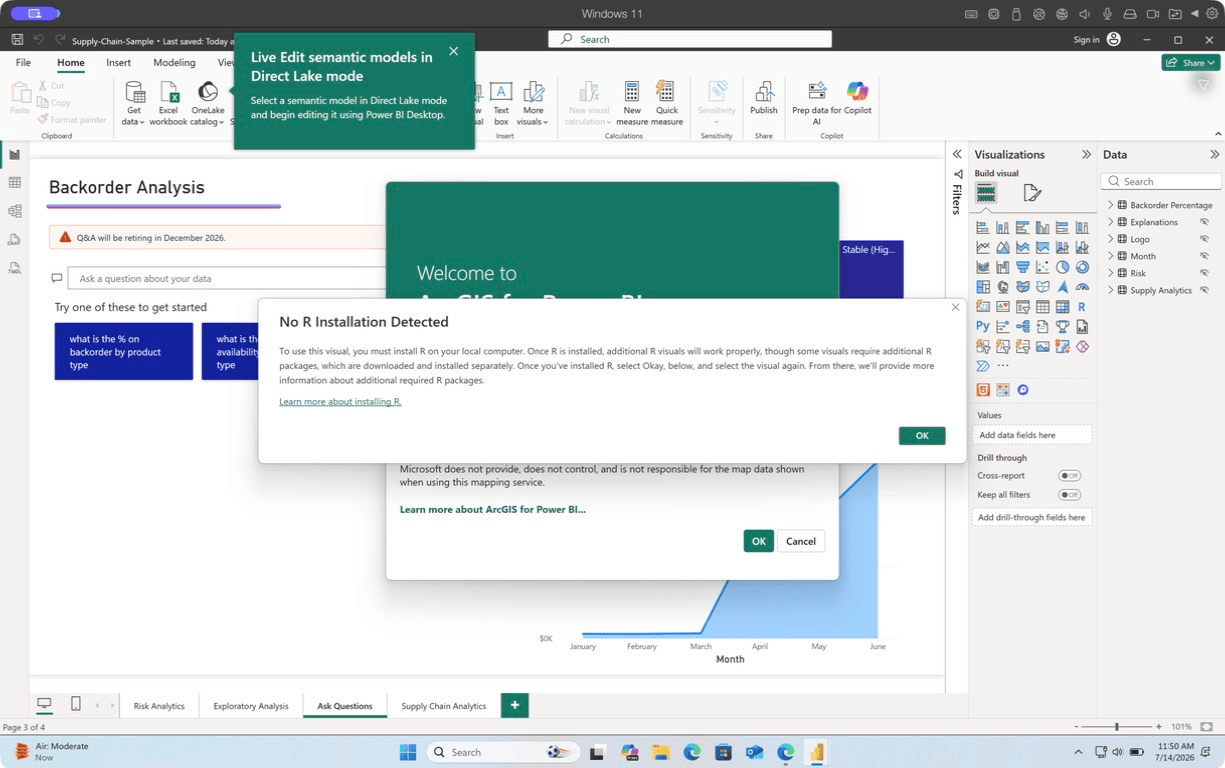Expand the Explanations table

[x=1110, y=222]
